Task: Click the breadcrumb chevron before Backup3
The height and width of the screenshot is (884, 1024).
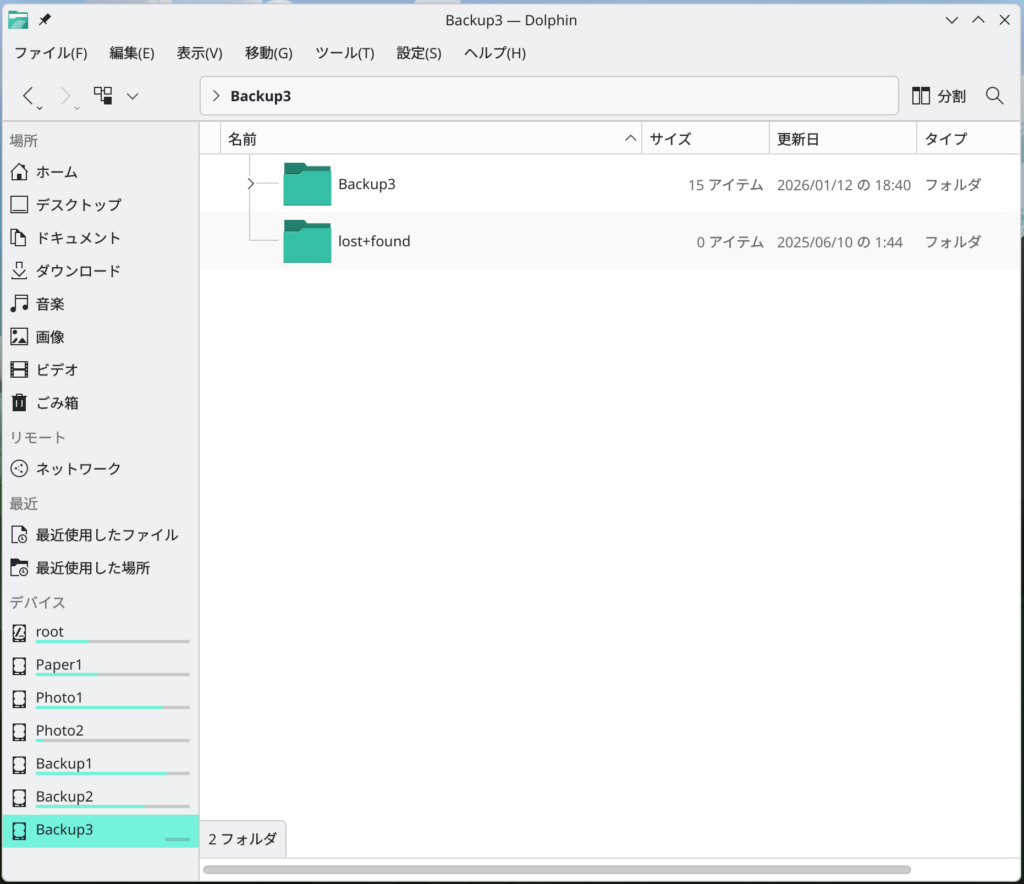Action: point(216,96)
